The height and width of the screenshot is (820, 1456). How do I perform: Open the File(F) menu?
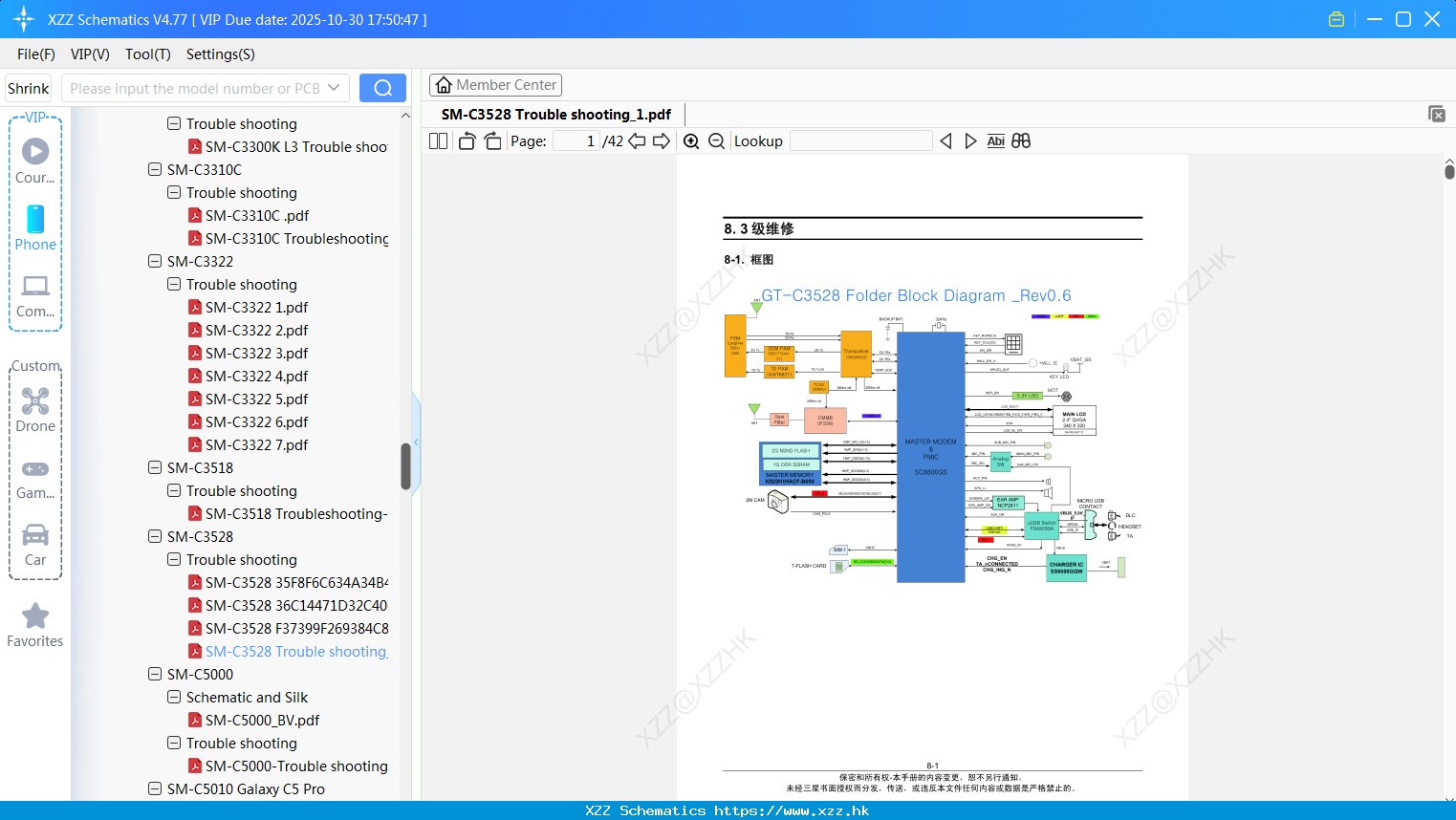point(36,54)
